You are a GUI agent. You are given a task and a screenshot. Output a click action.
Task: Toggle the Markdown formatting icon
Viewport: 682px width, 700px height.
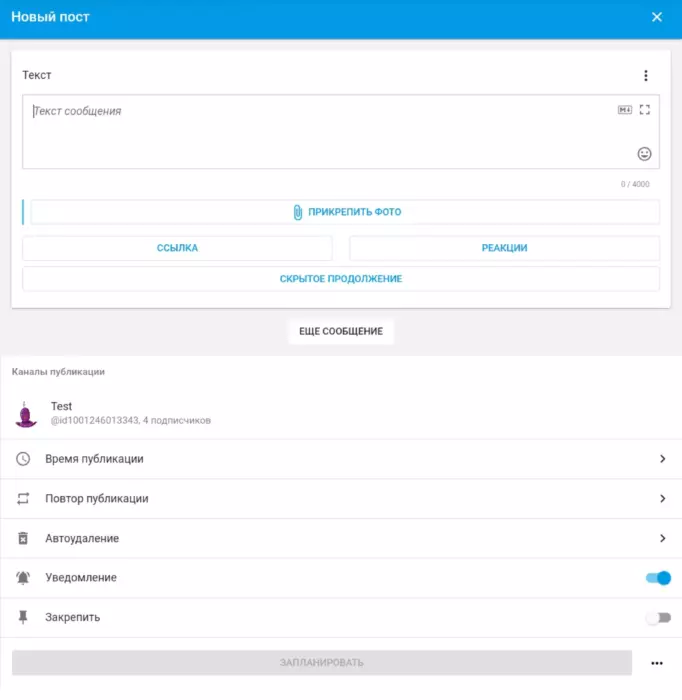pos(624,110)
